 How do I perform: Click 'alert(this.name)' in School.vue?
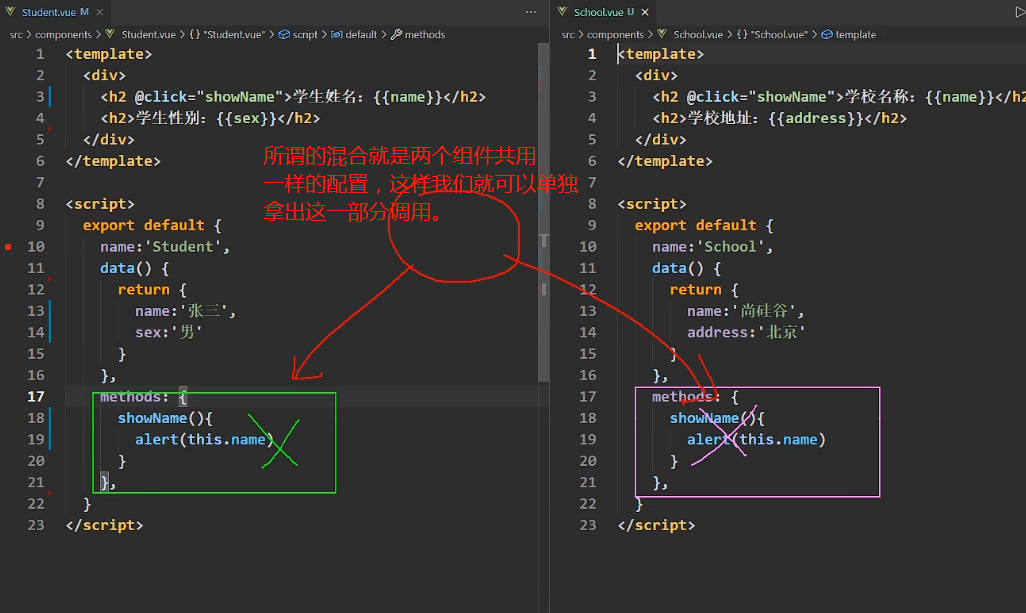756,440
